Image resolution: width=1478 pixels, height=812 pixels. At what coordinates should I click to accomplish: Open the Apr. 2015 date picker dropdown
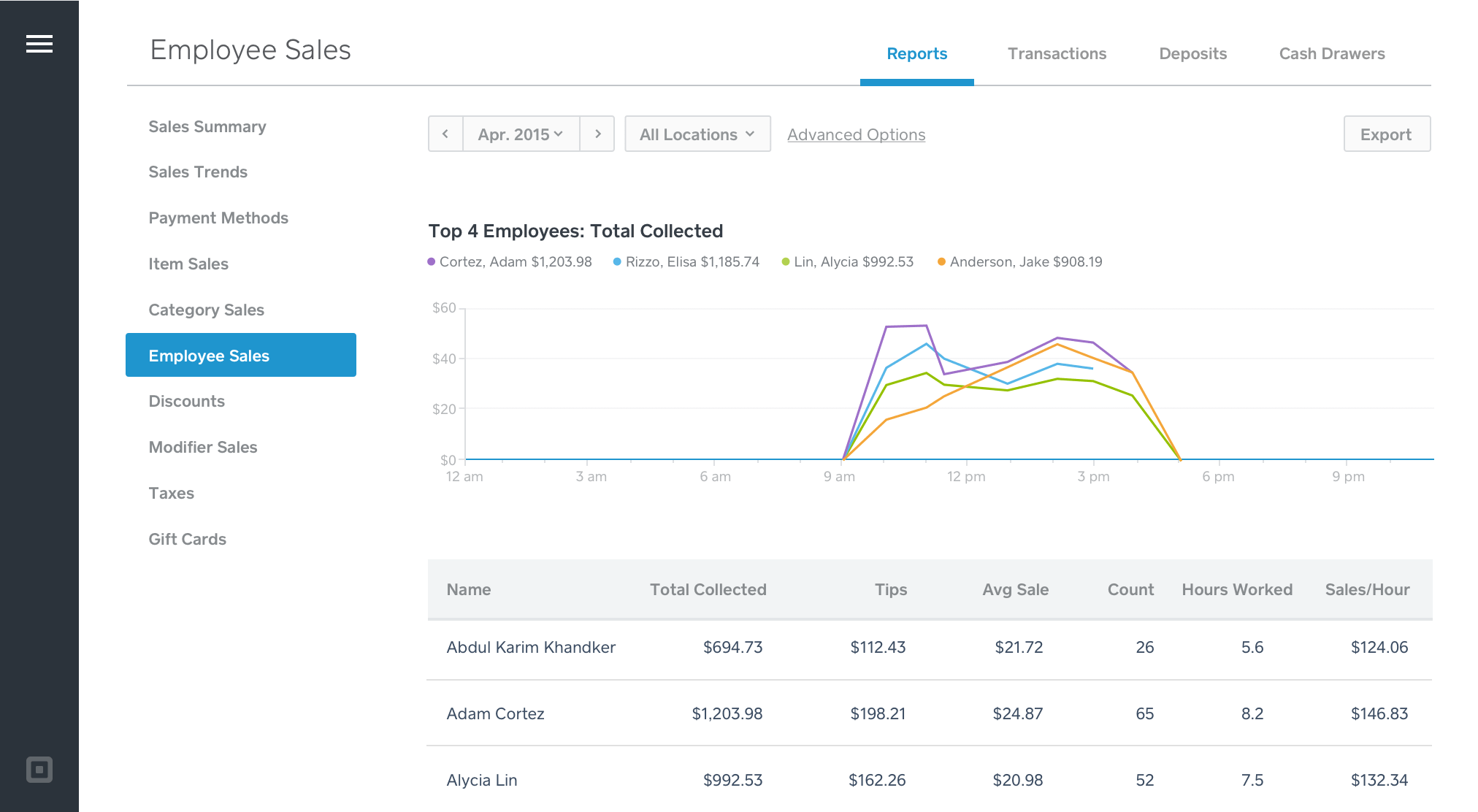click(x=520, y=134)
